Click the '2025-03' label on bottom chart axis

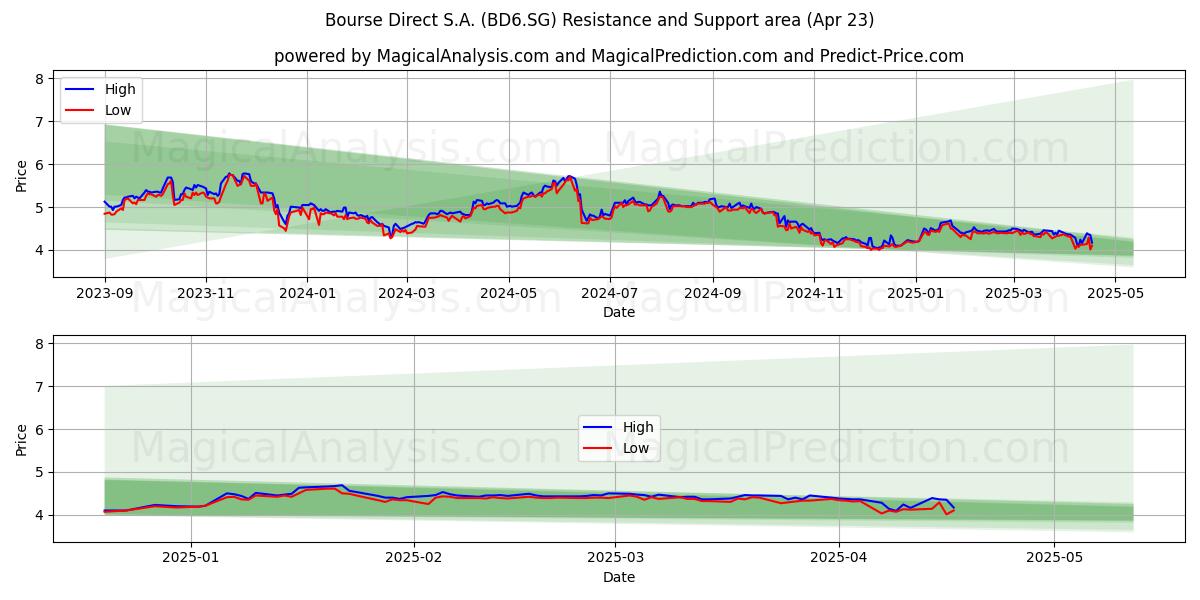[x=615, y=560]
